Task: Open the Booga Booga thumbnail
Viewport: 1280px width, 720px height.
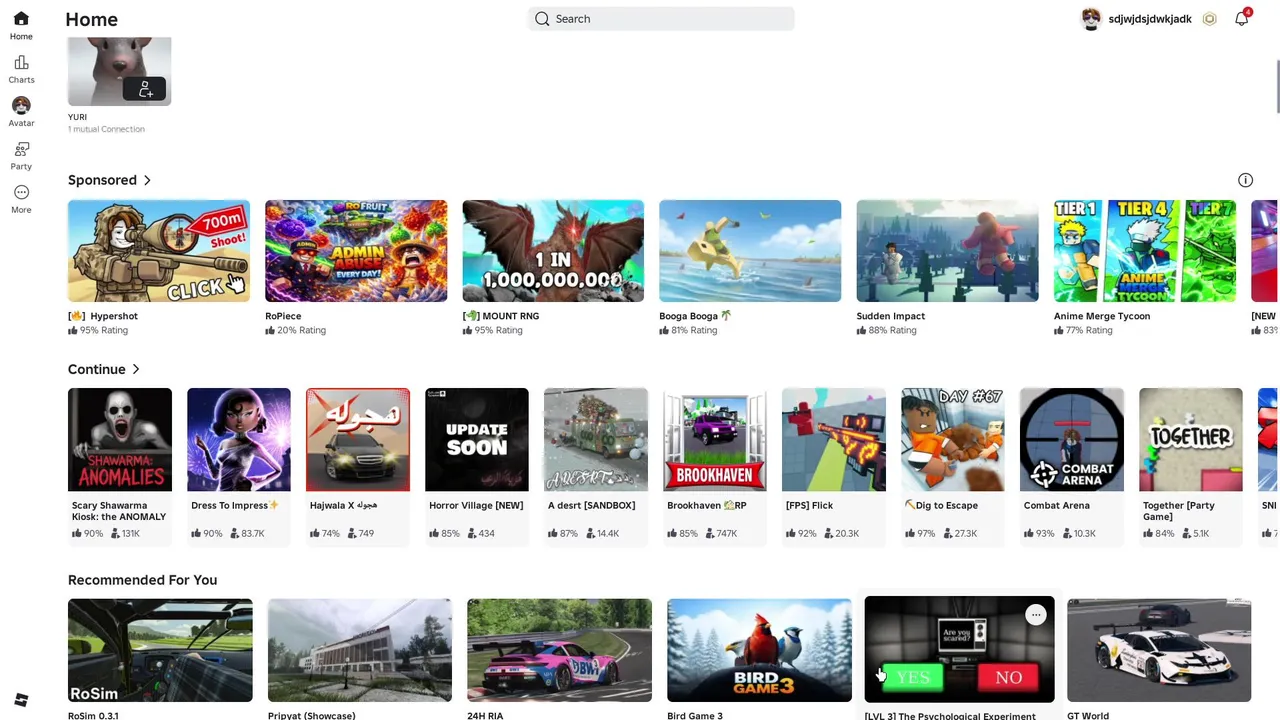Action: (x=750, y=251)
